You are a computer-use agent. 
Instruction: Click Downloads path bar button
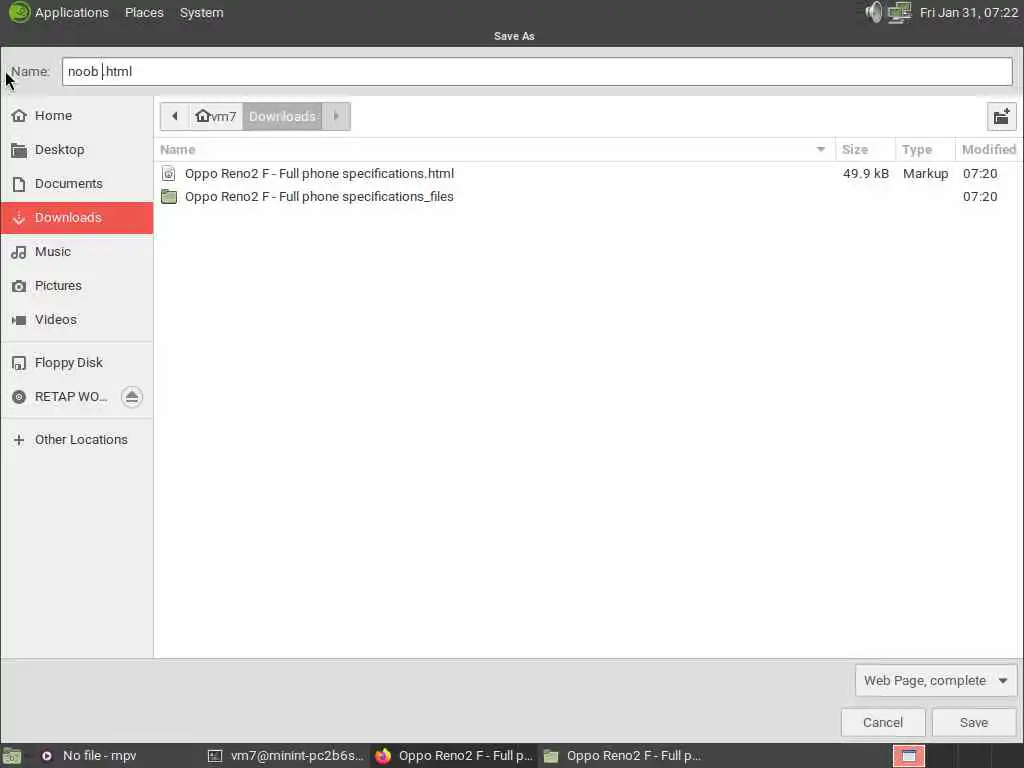coord(282,116)
